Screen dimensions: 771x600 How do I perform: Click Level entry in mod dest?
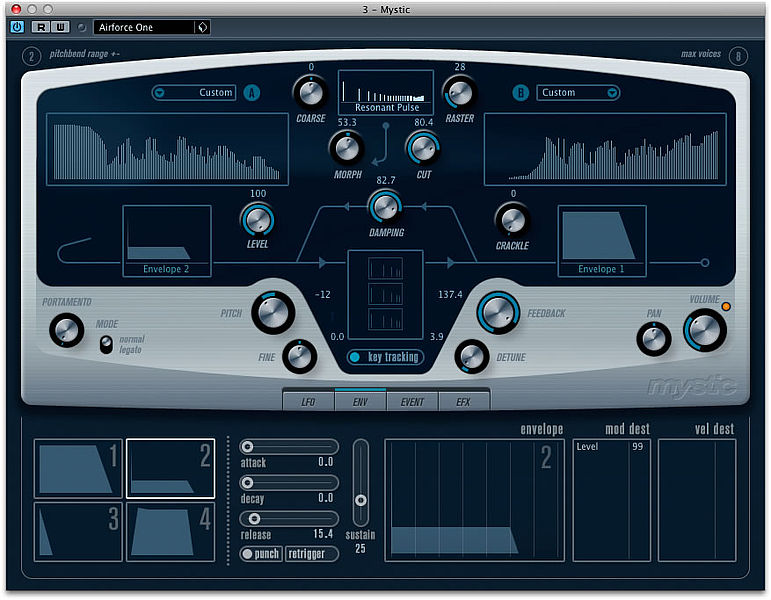coord(587,447)
